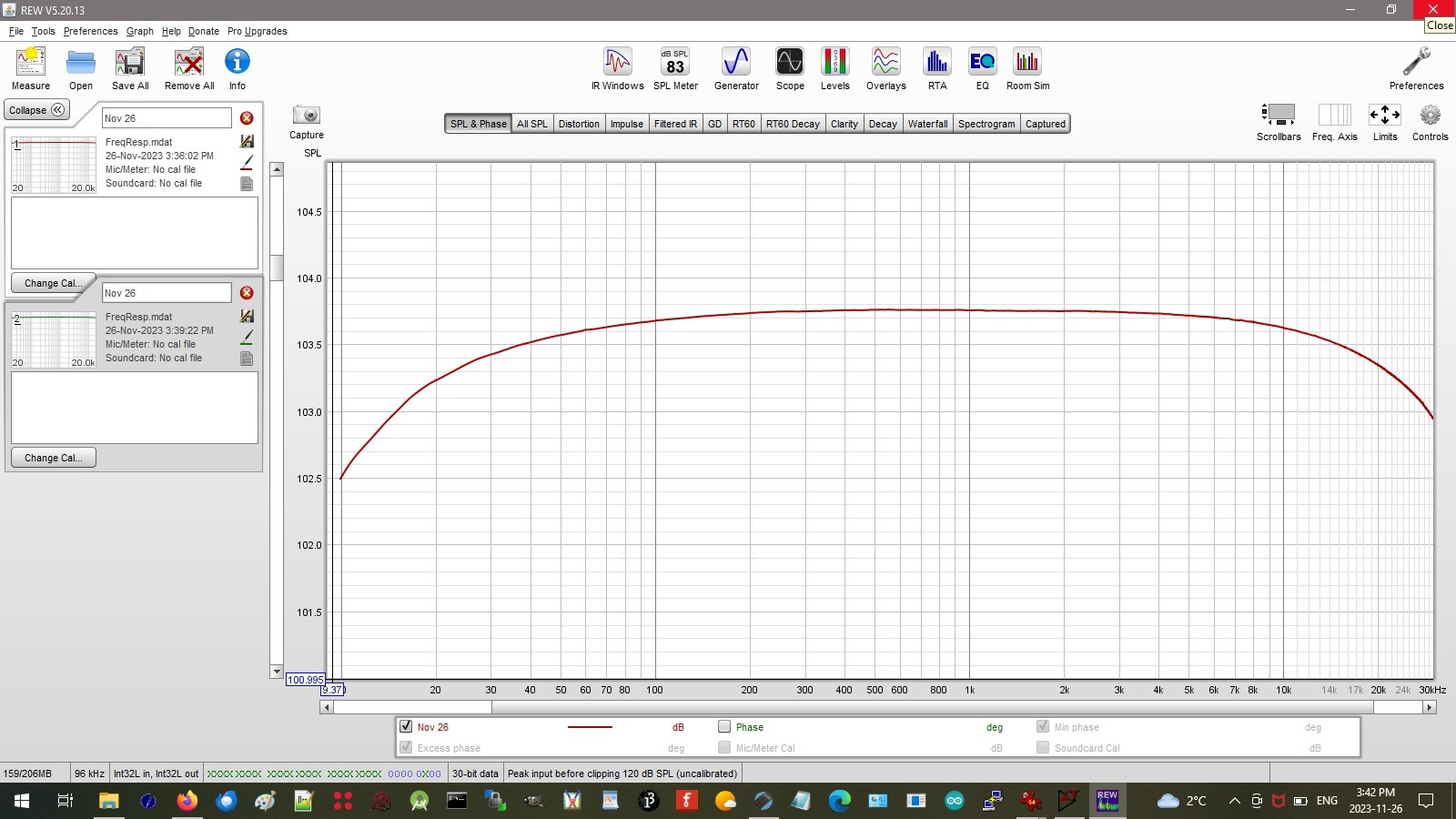Open the RT60 Decay tab

[x=793, y=124]
